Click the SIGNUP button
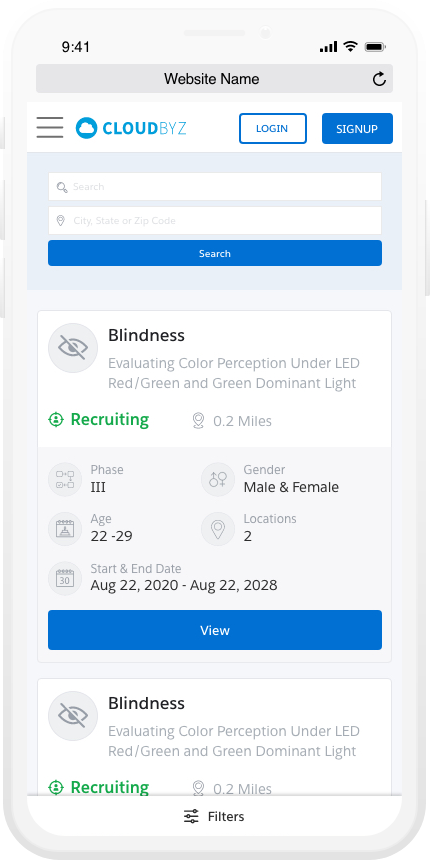This screenshot has height=860, width=430. tap(357, 128)
